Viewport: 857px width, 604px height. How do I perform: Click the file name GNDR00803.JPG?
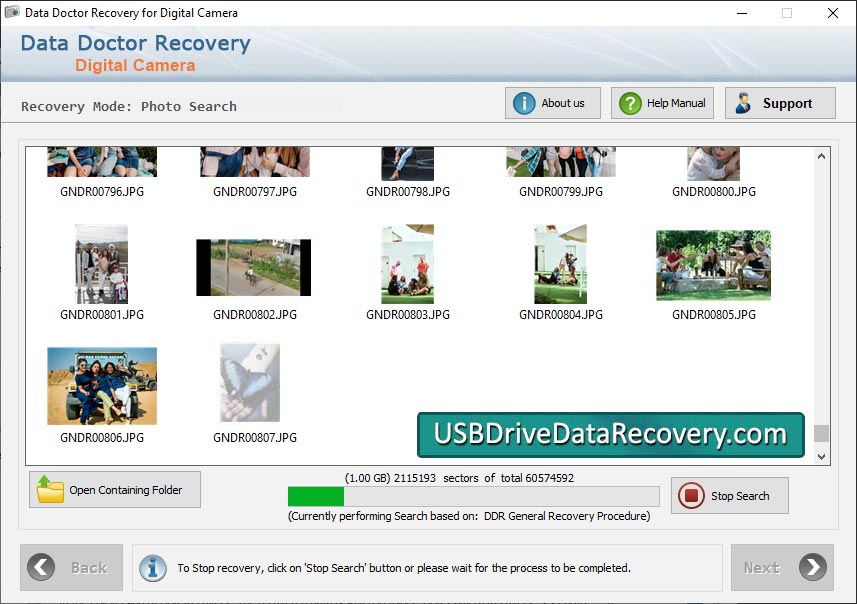coord(408,315)
